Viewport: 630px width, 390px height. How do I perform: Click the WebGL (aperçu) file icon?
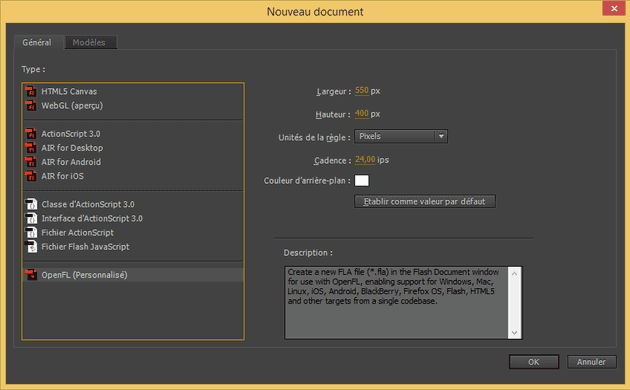(31, 106)
